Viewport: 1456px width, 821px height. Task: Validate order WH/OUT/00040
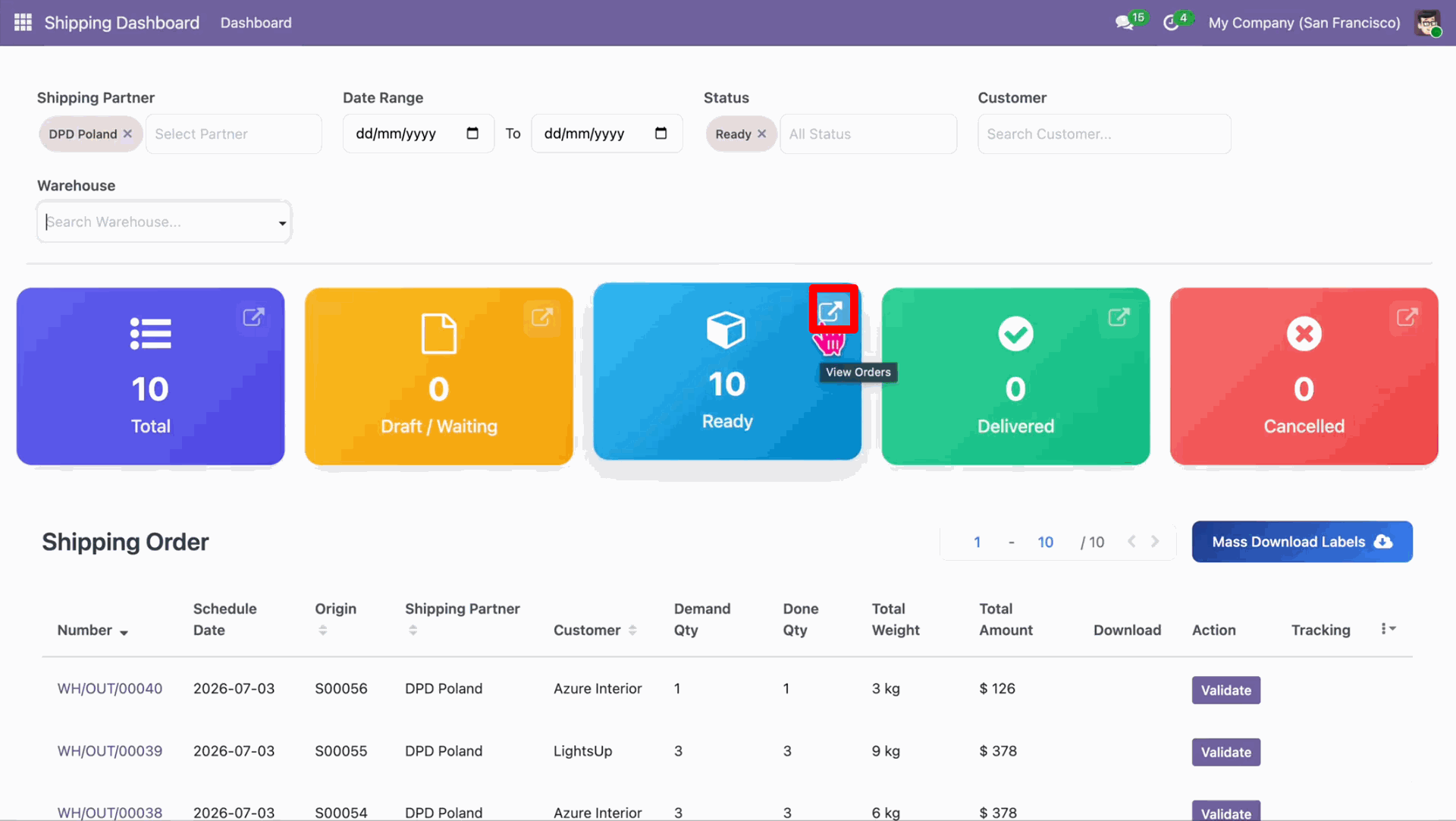tap(1225, 690)
